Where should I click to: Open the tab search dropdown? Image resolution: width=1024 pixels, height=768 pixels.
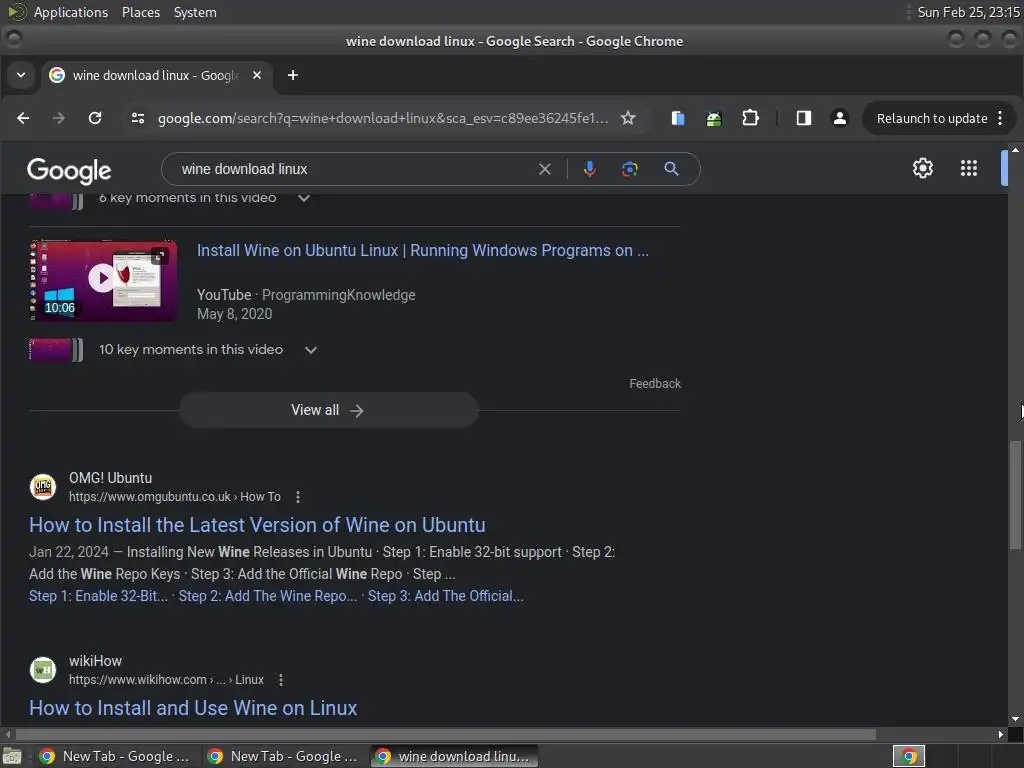pos(21,75)
